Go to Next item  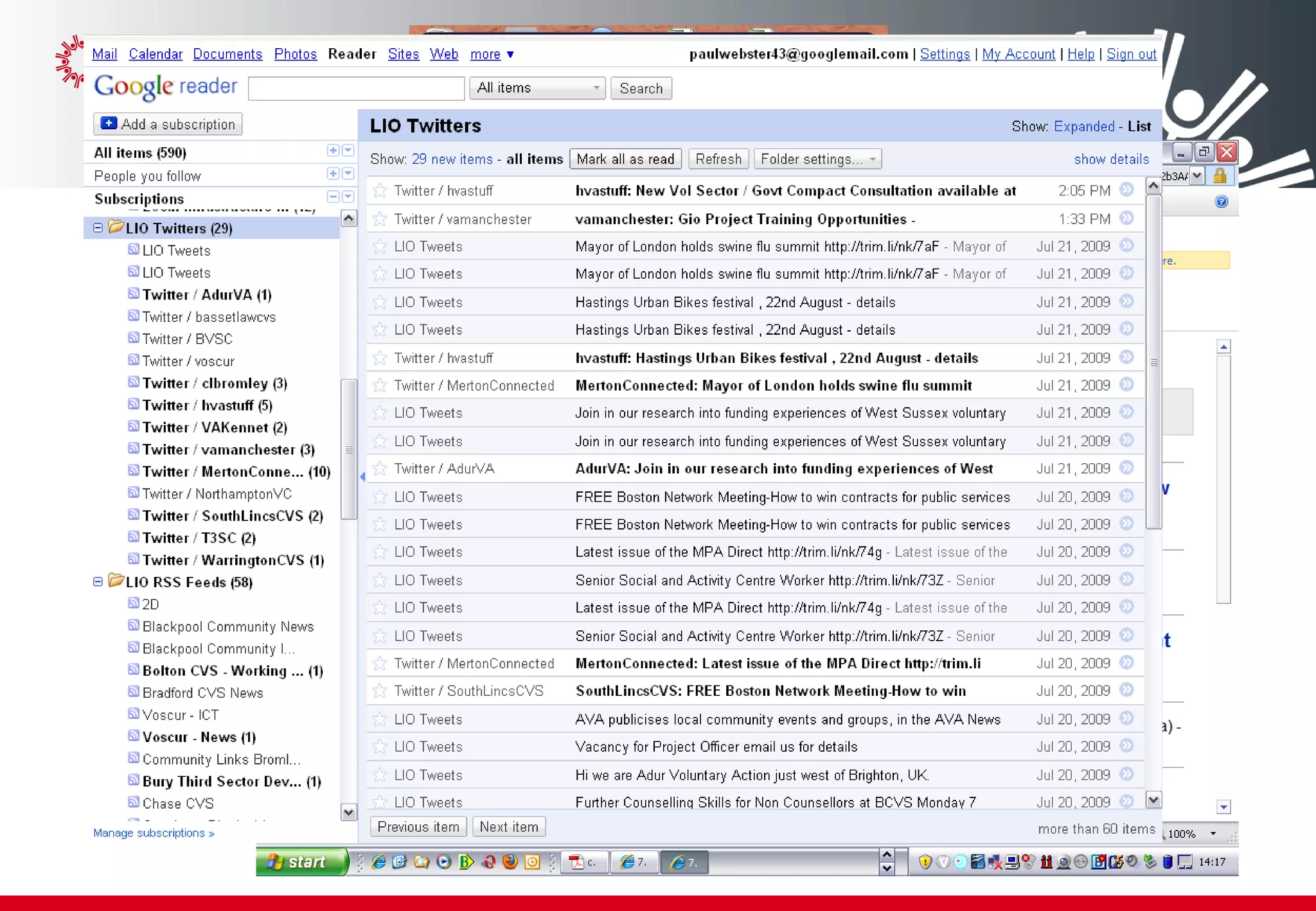point(509,827)
